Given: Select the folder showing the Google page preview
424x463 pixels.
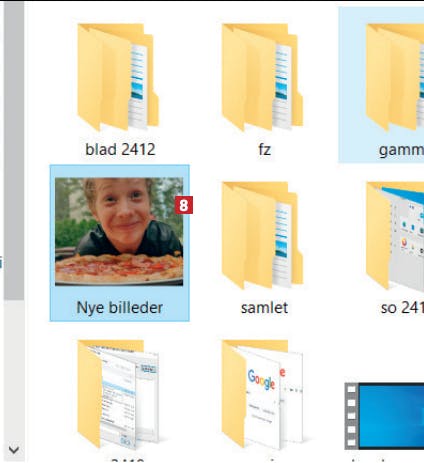Looking at the screenshot, I should 262,394.
